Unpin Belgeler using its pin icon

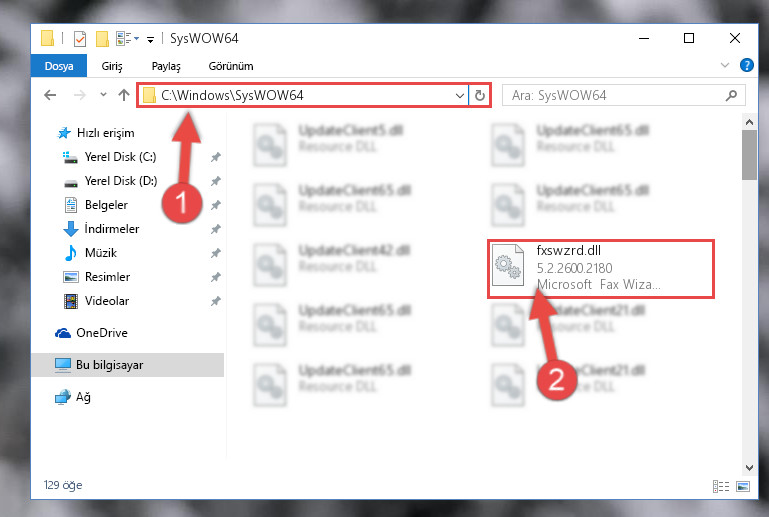pos(215,205)
